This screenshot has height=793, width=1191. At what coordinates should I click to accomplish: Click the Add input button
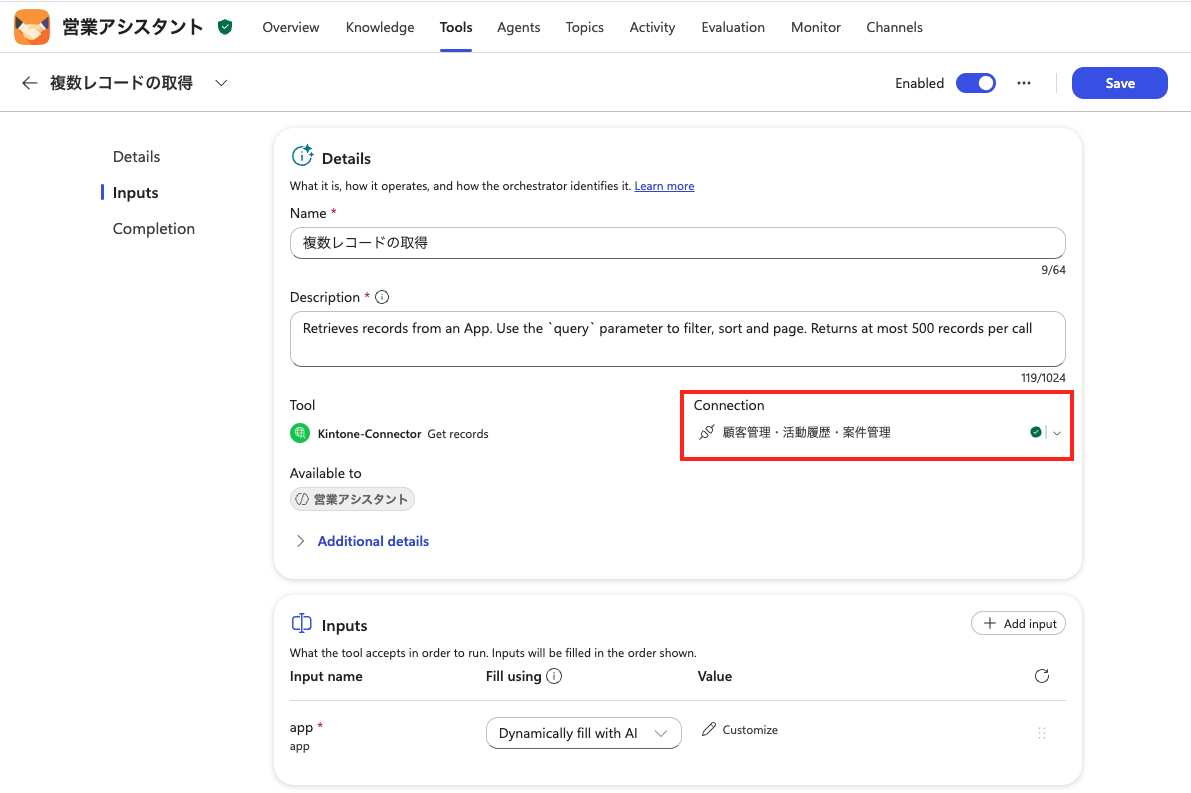pos(1019,624)
